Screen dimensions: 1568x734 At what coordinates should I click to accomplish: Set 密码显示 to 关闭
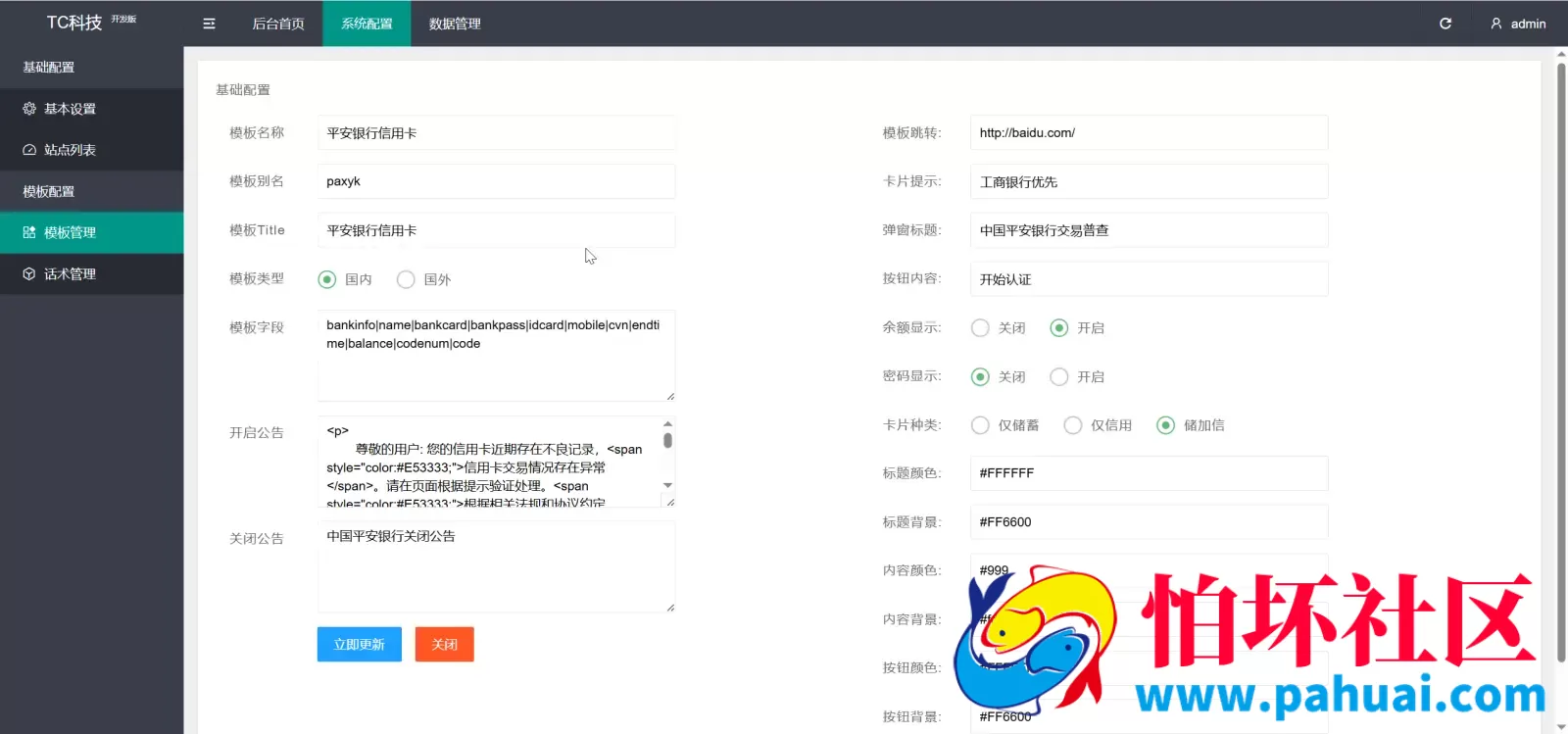tap(980, 376)
